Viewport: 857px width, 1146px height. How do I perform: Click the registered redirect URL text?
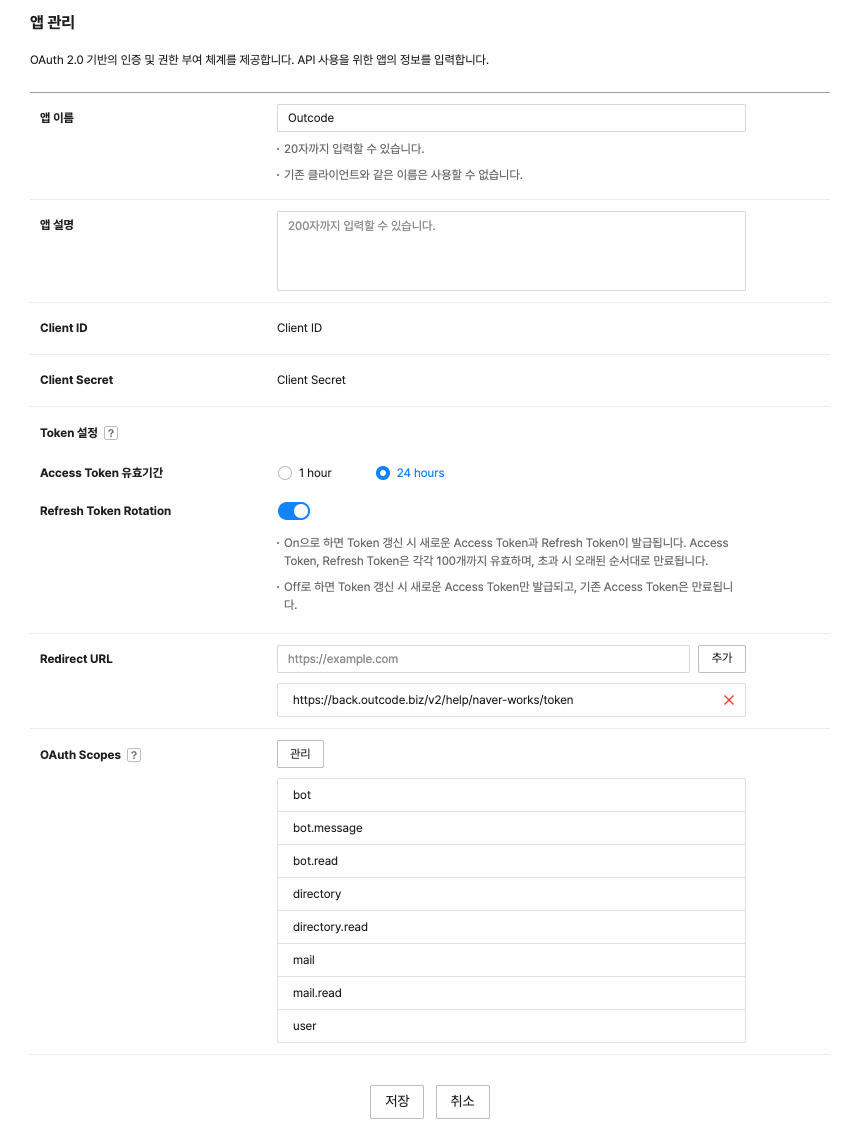[433, 700]
